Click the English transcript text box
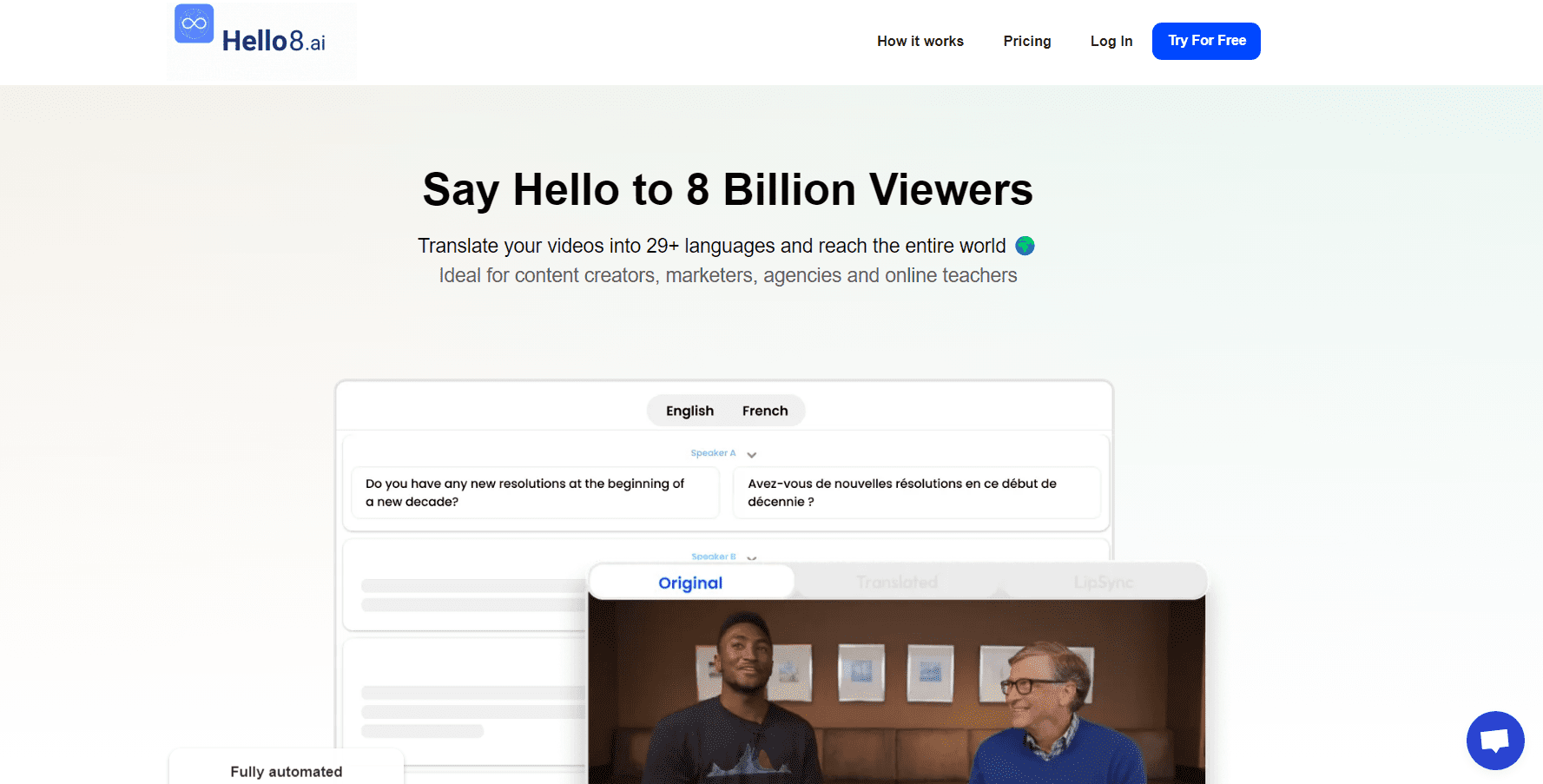The width and height of the screenshot is (1543, 784). coord(535,492)
